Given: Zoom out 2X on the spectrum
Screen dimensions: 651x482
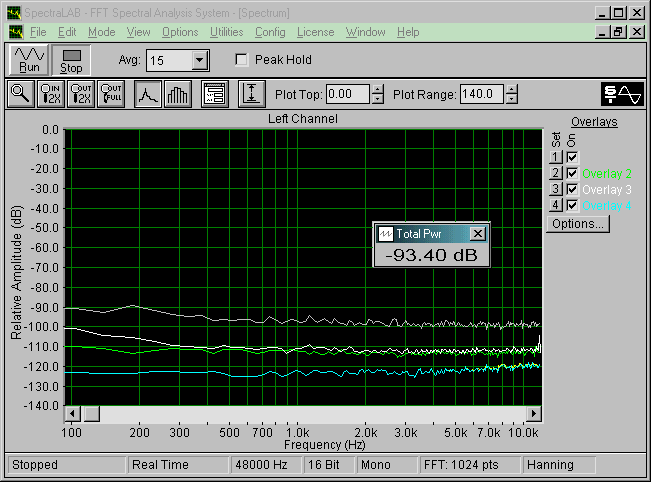Looking at the screenshot, I should (x=81, y=94).
